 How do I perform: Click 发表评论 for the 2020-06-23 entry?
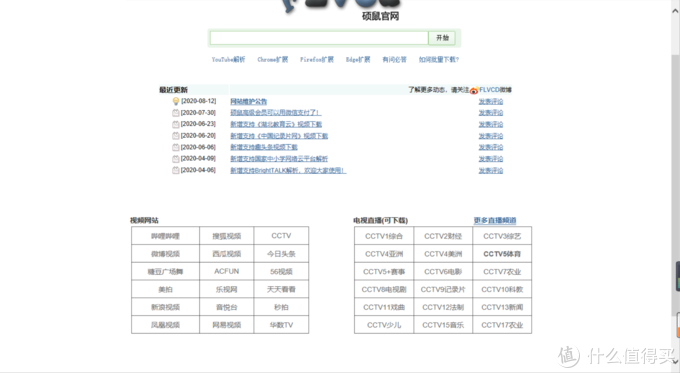491,124
